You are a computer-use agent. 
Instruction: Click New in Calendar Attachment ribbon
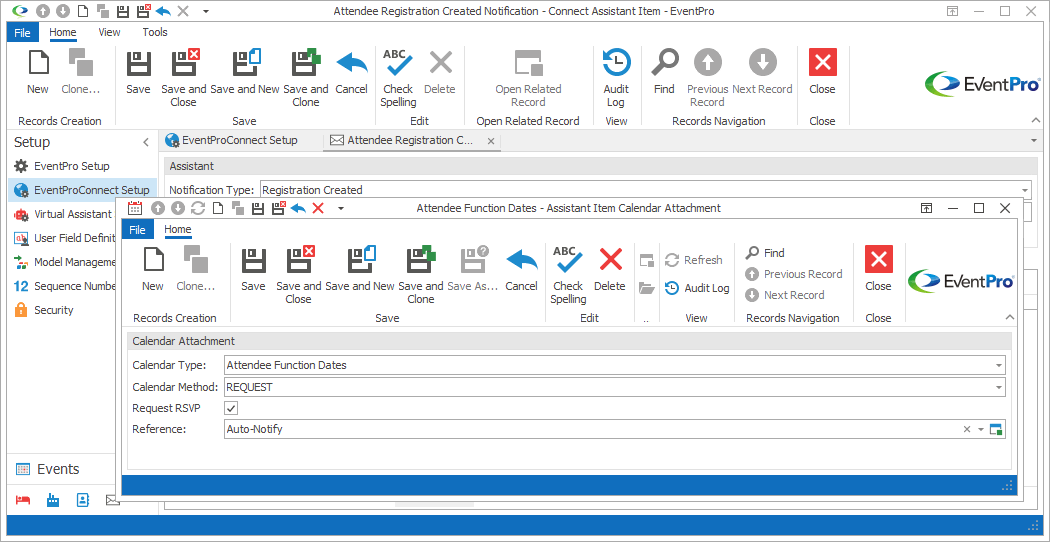[153, 269]
